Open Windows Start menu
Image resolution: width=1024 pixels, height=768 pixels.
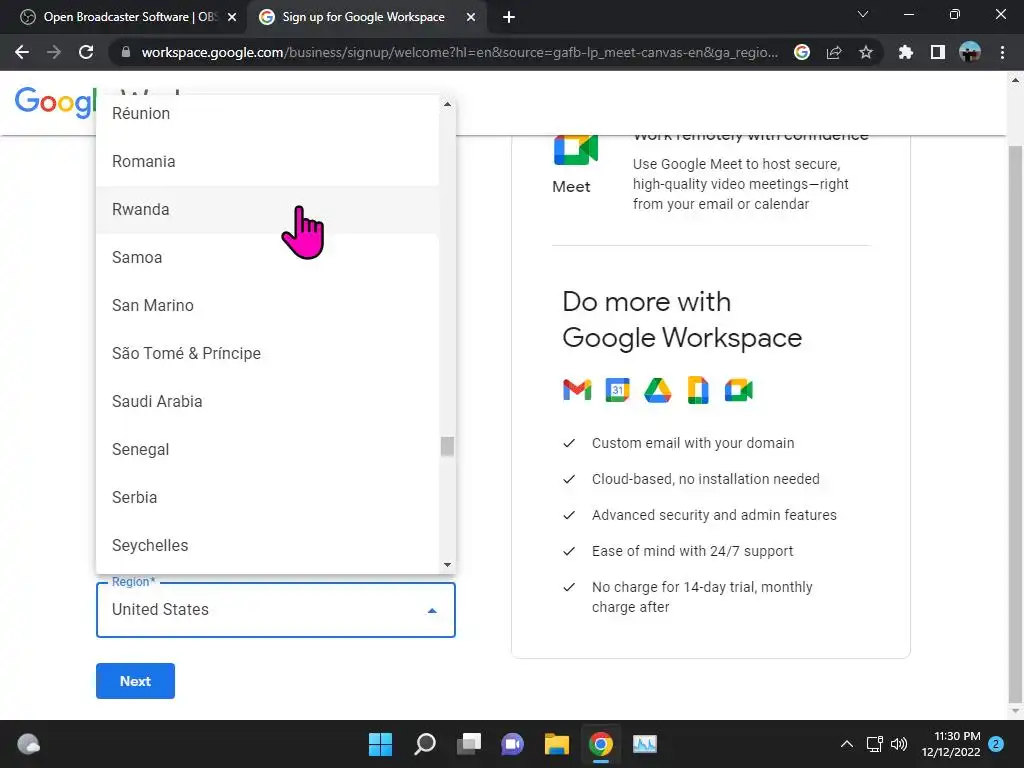[380, 744]
